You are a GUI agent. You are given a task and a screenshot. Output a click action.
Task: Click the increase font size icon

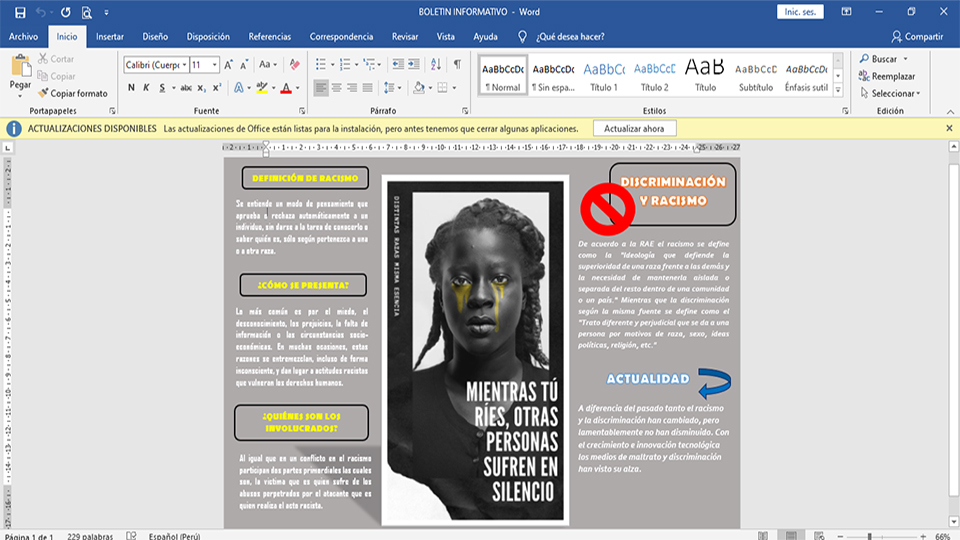tap(226, 64)
